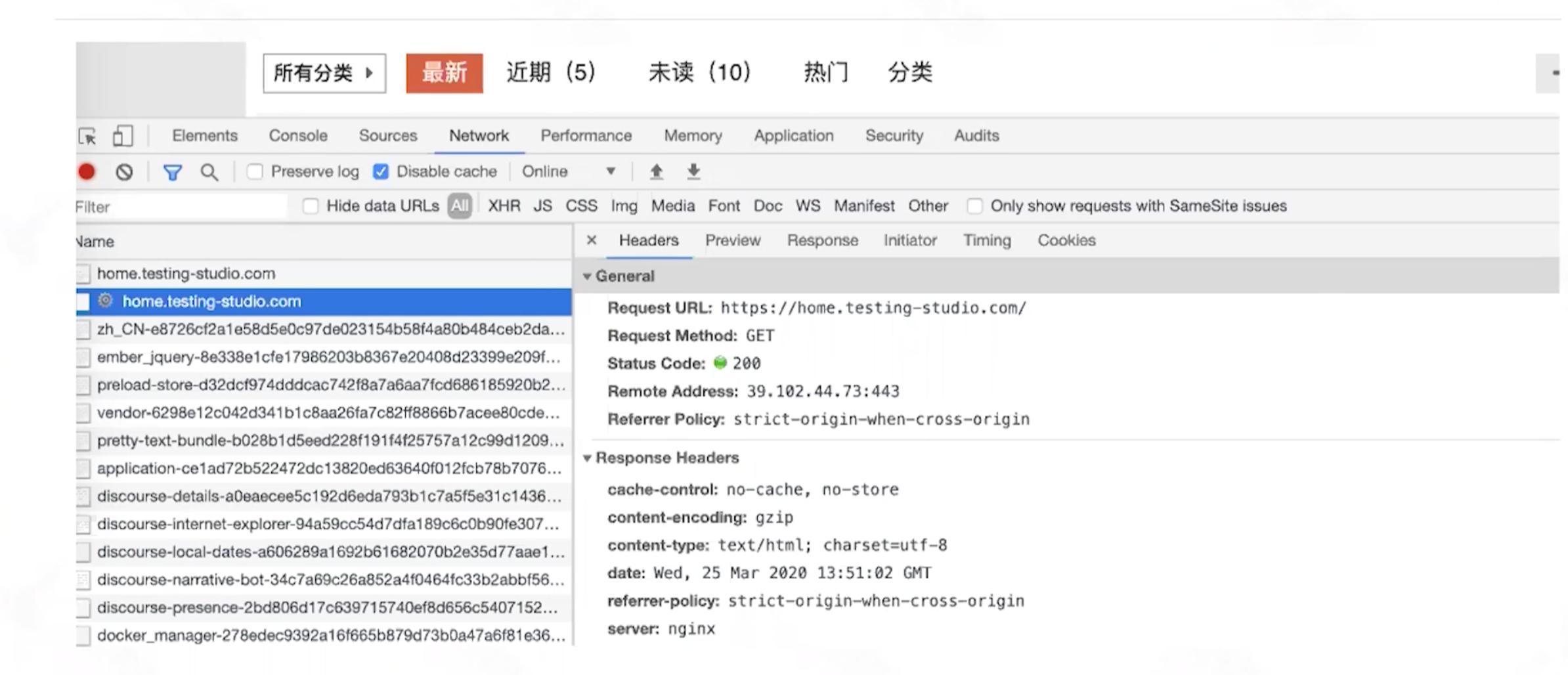1568x675 pixels.
Task: Close the request details panel
Action: point(592,240)
